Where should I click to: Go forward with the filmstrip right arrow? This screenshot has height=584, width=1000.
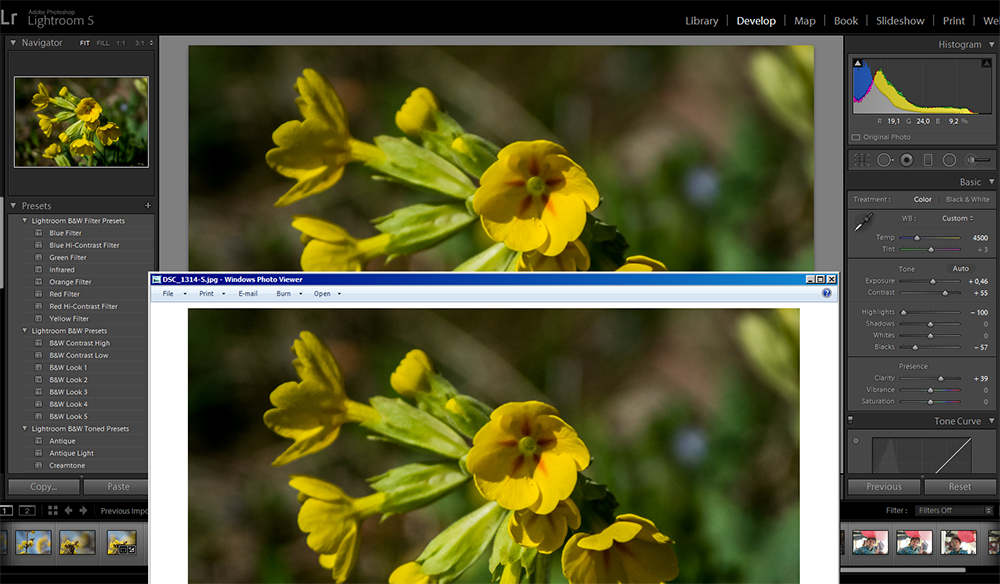point(83,511)
